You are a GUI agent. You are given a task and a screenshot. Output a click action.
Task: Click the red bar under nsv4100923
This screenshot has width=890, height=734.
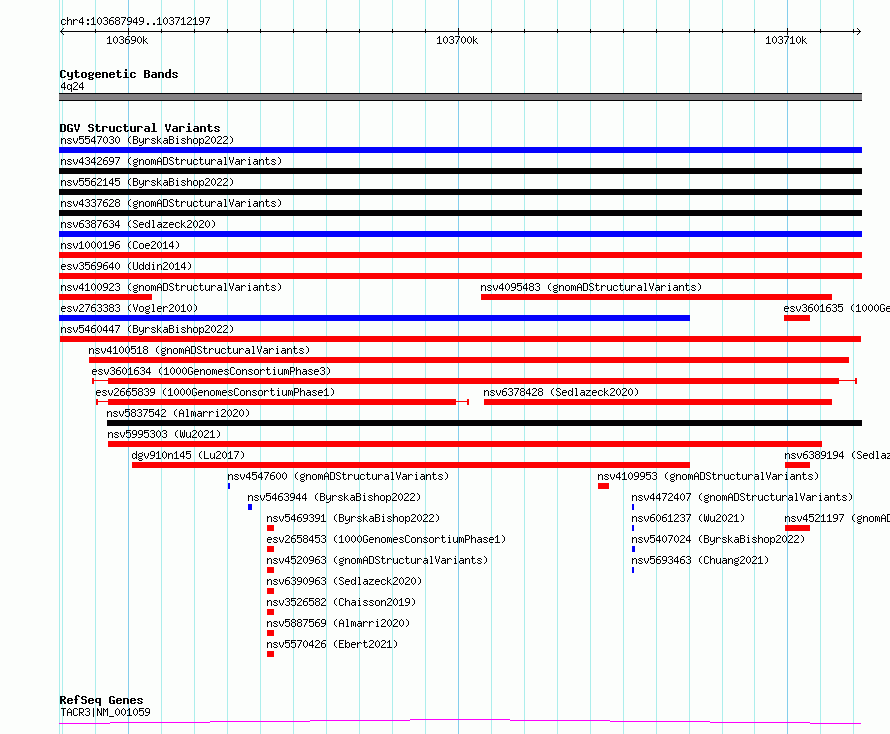(x=106, y=297)
